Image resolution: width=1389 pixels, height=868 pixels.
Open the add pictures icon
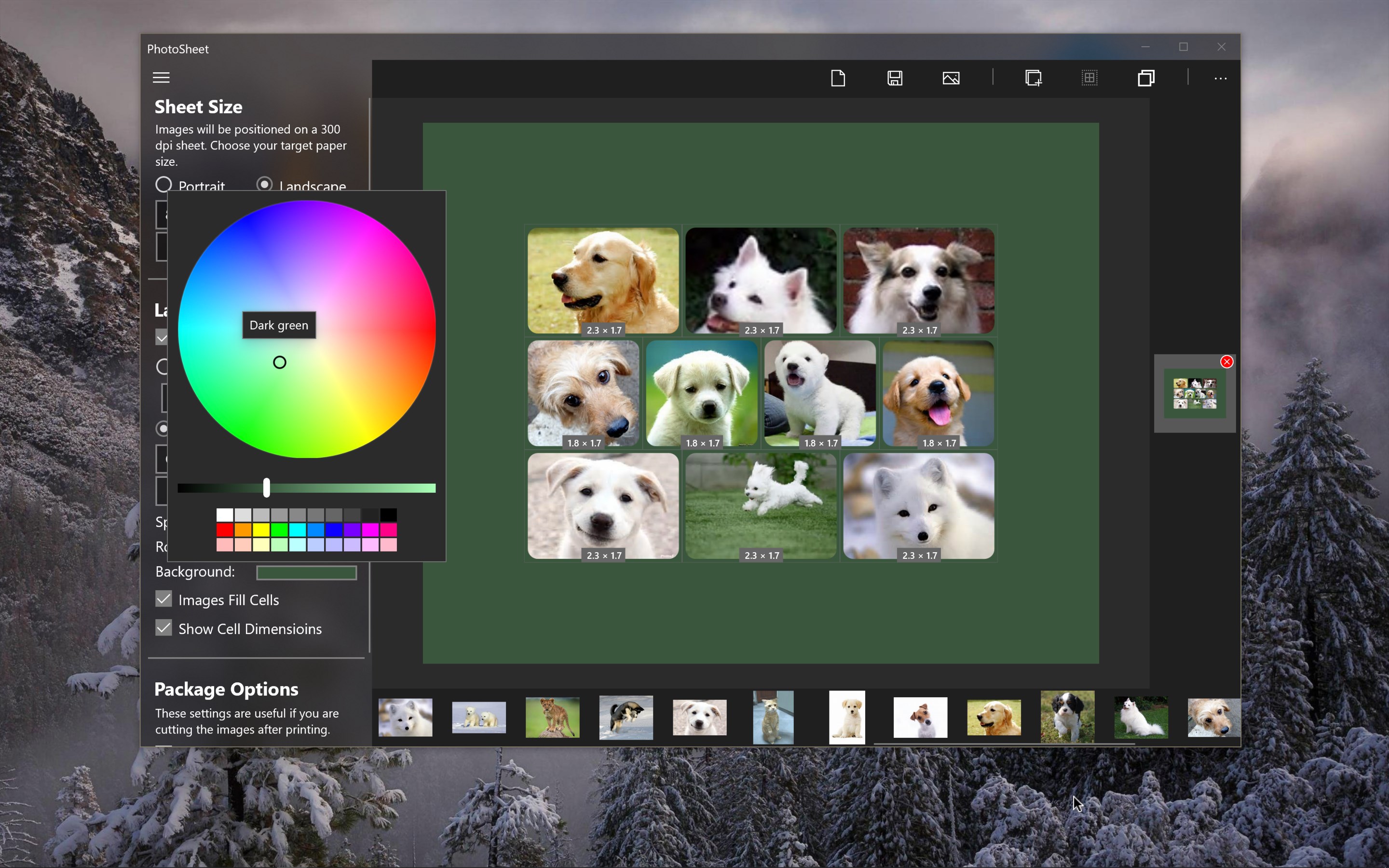951,78
